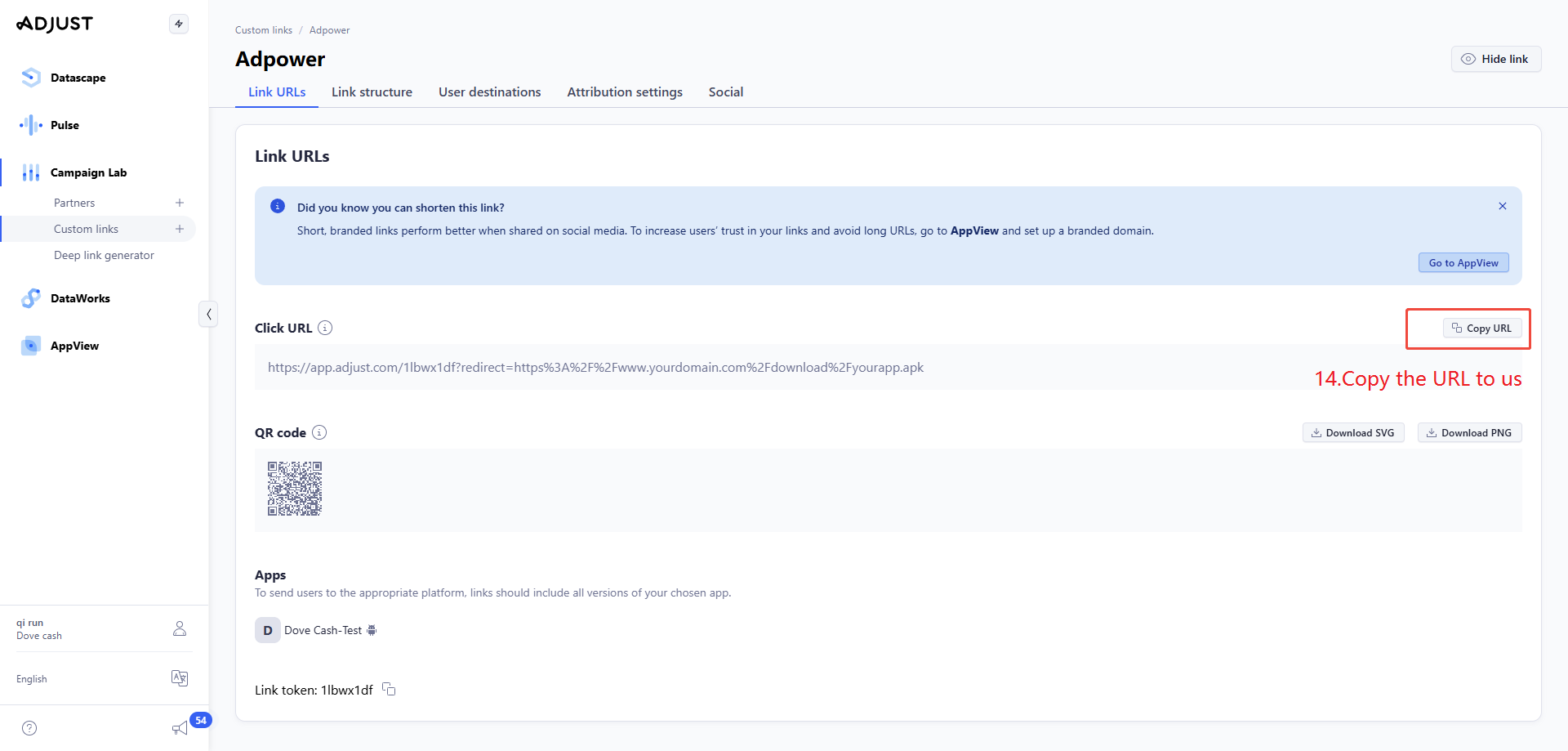Open DataWorks from the sidebar
Viewport: 1568px width, 751px height.
pyautogui.click(x=80, y=298)
